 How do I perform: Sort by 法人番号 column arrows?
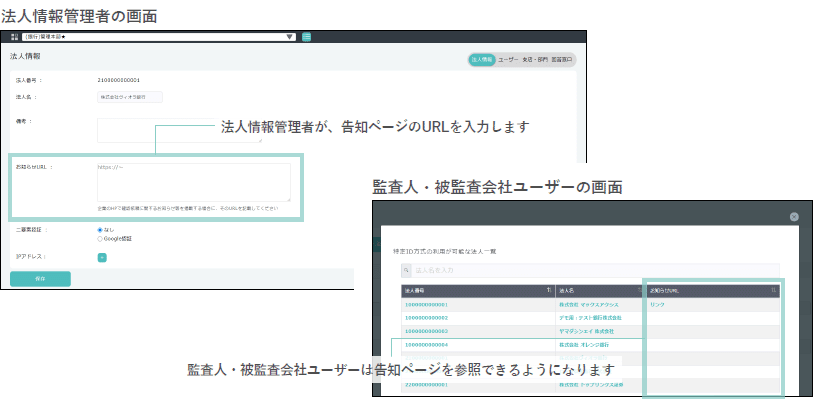(x=549, y=291)
